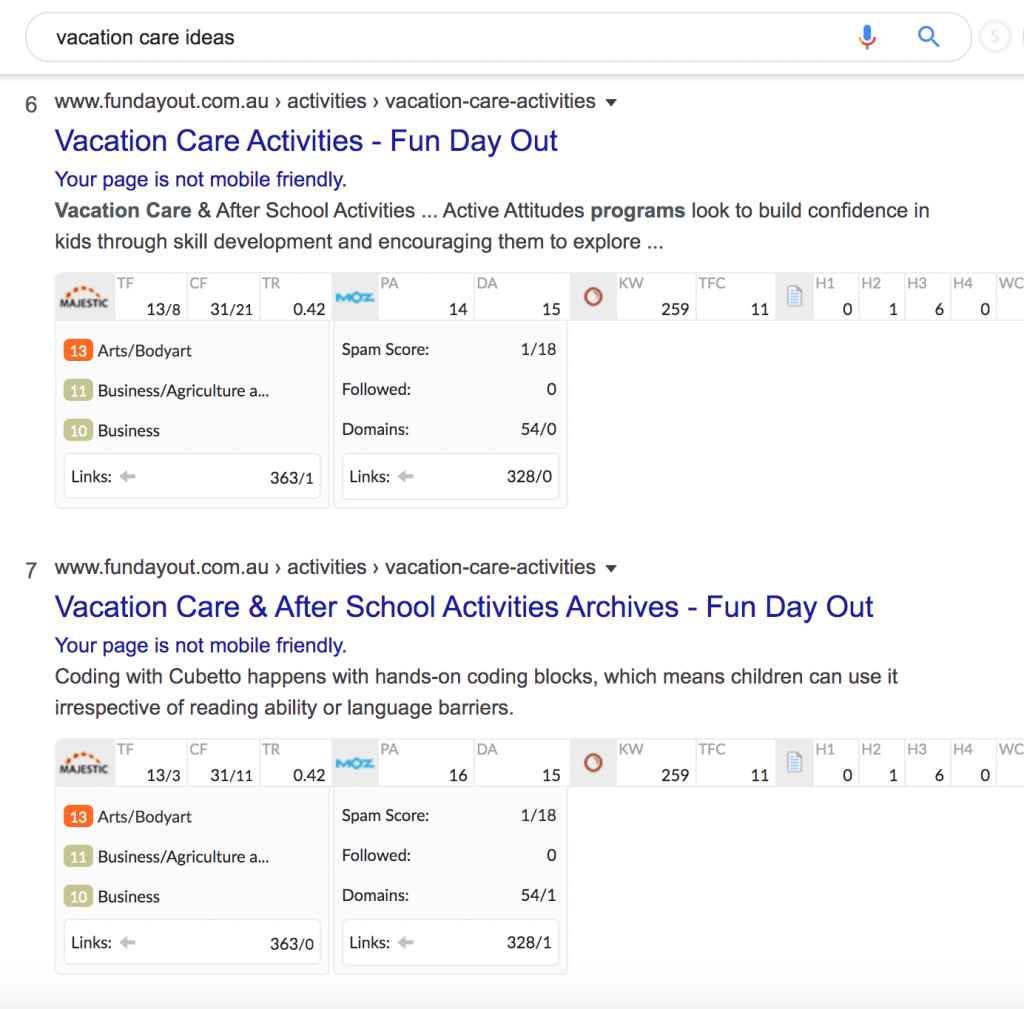Click the Moz Links box reading 328/1
This screenshot has width=1024, height=1009.
coord(450,942)
